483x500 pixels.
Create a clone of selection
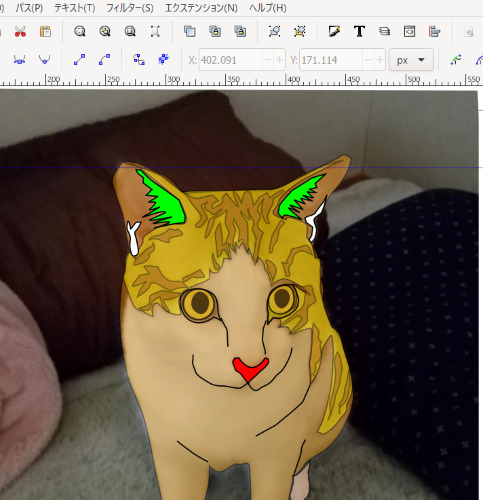[x=215, y=32]
